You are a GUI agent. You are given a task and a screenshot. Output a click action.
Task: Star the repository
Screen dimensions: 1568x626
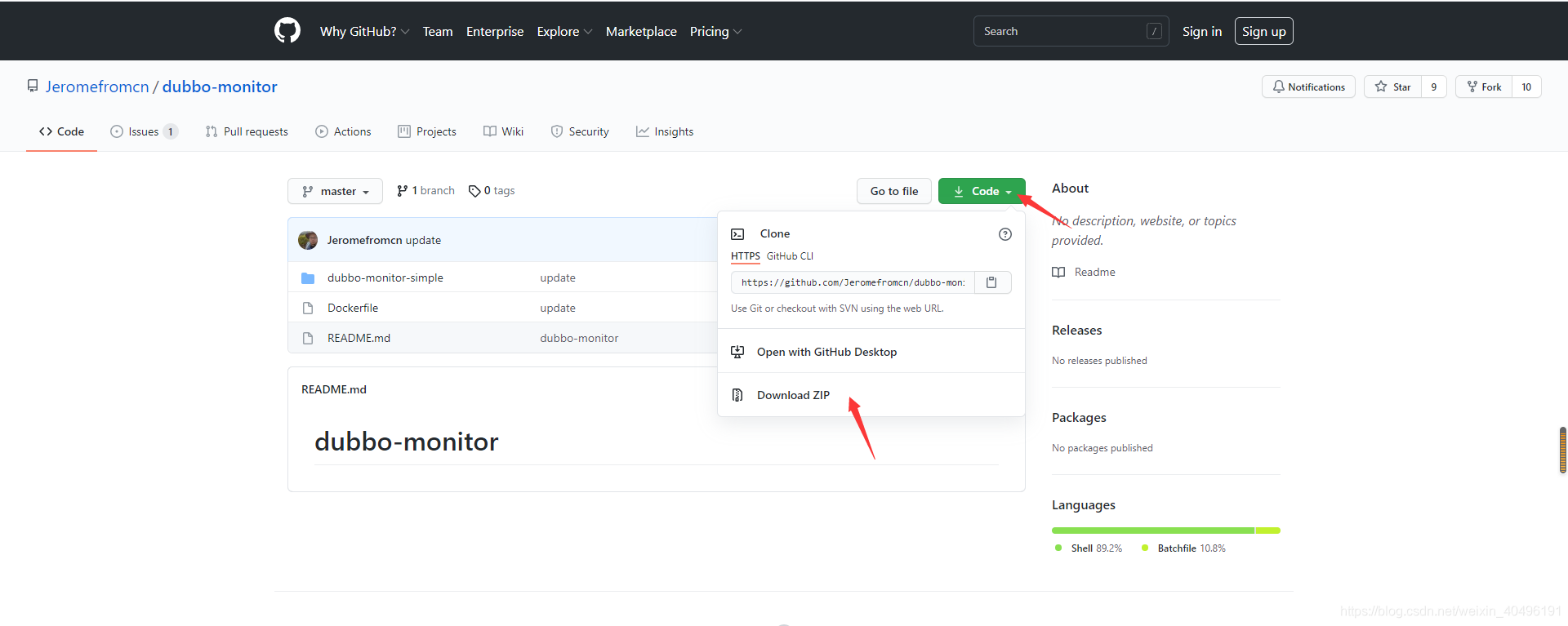(1392, 87)
